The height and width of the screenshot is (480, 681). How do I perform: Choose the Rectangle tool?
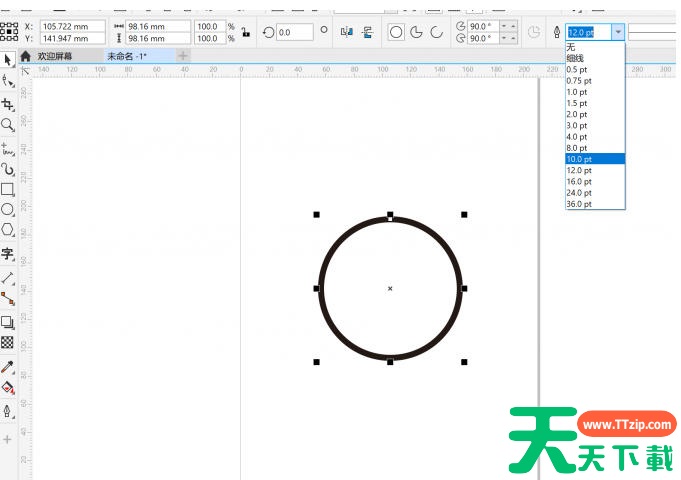[x=8, y=189]
